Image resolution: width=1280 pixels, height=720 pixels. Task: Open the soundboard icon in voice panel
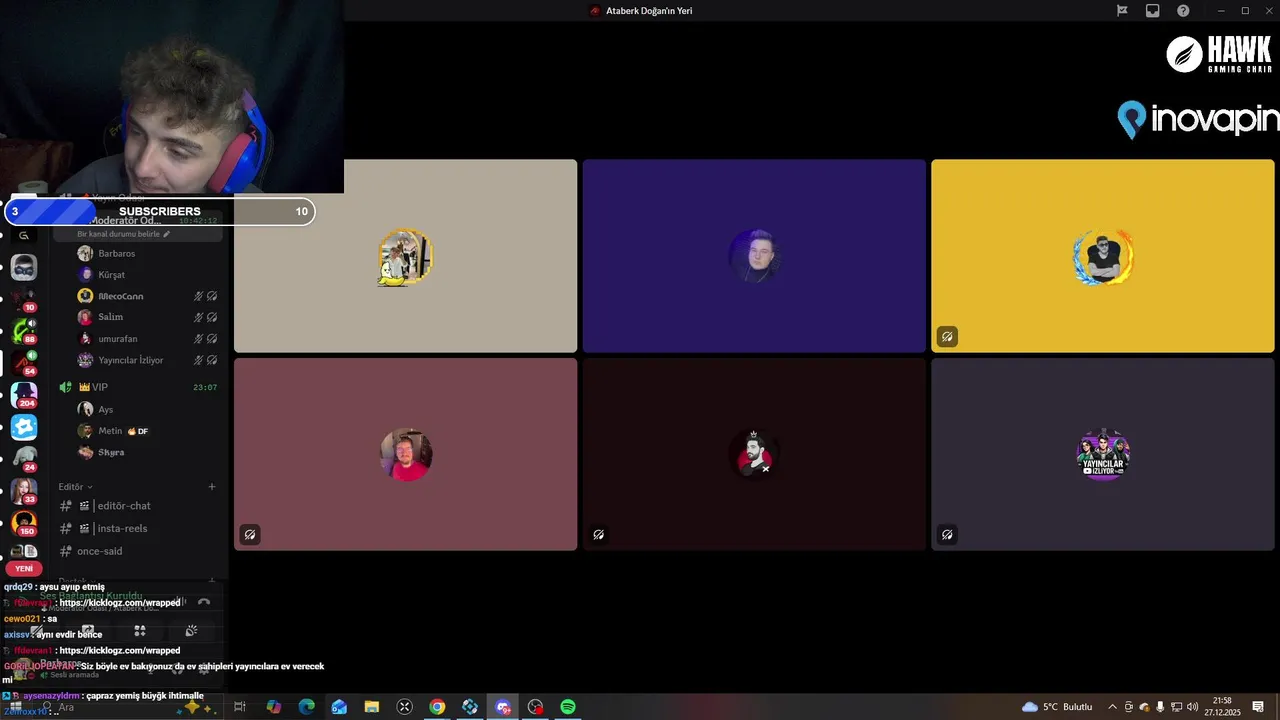coord(191,631)
